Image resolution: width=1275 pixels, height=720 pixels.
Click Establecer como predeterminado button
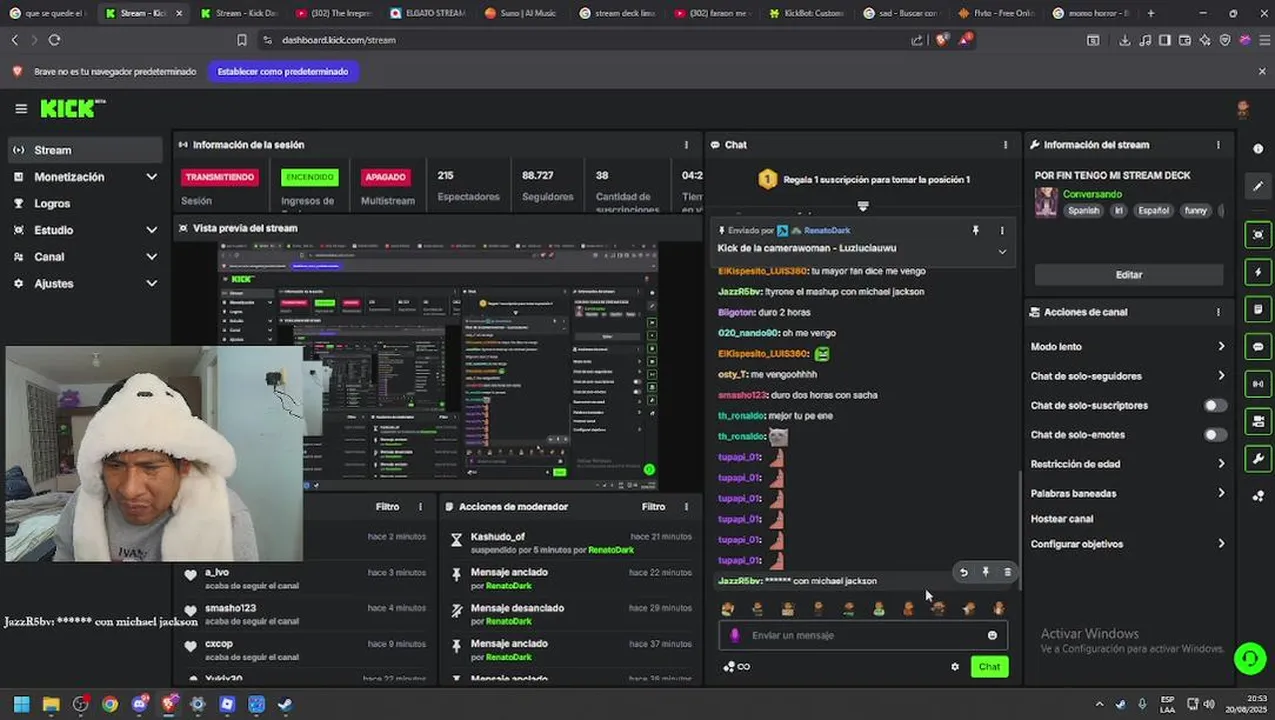[x=283, y=72]
